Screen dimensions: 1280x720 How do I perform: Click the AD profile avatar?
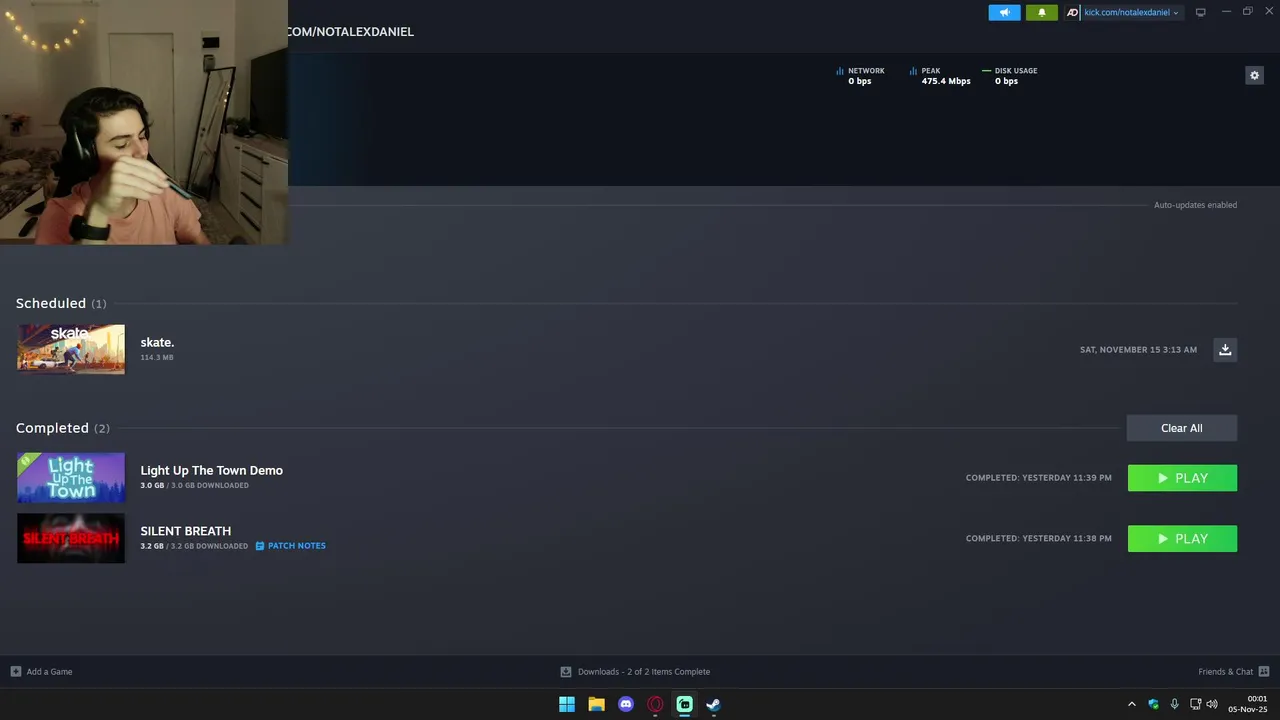[1072, 12]
